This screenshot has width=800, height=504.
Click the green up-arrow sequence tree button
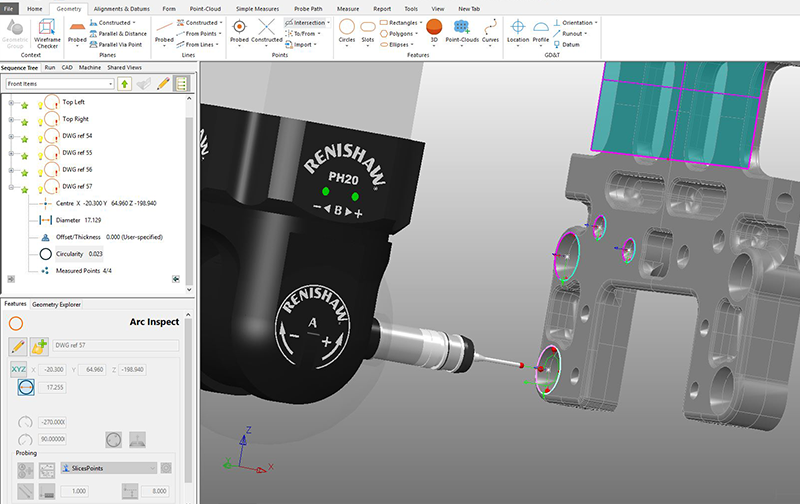pos(124,84)
